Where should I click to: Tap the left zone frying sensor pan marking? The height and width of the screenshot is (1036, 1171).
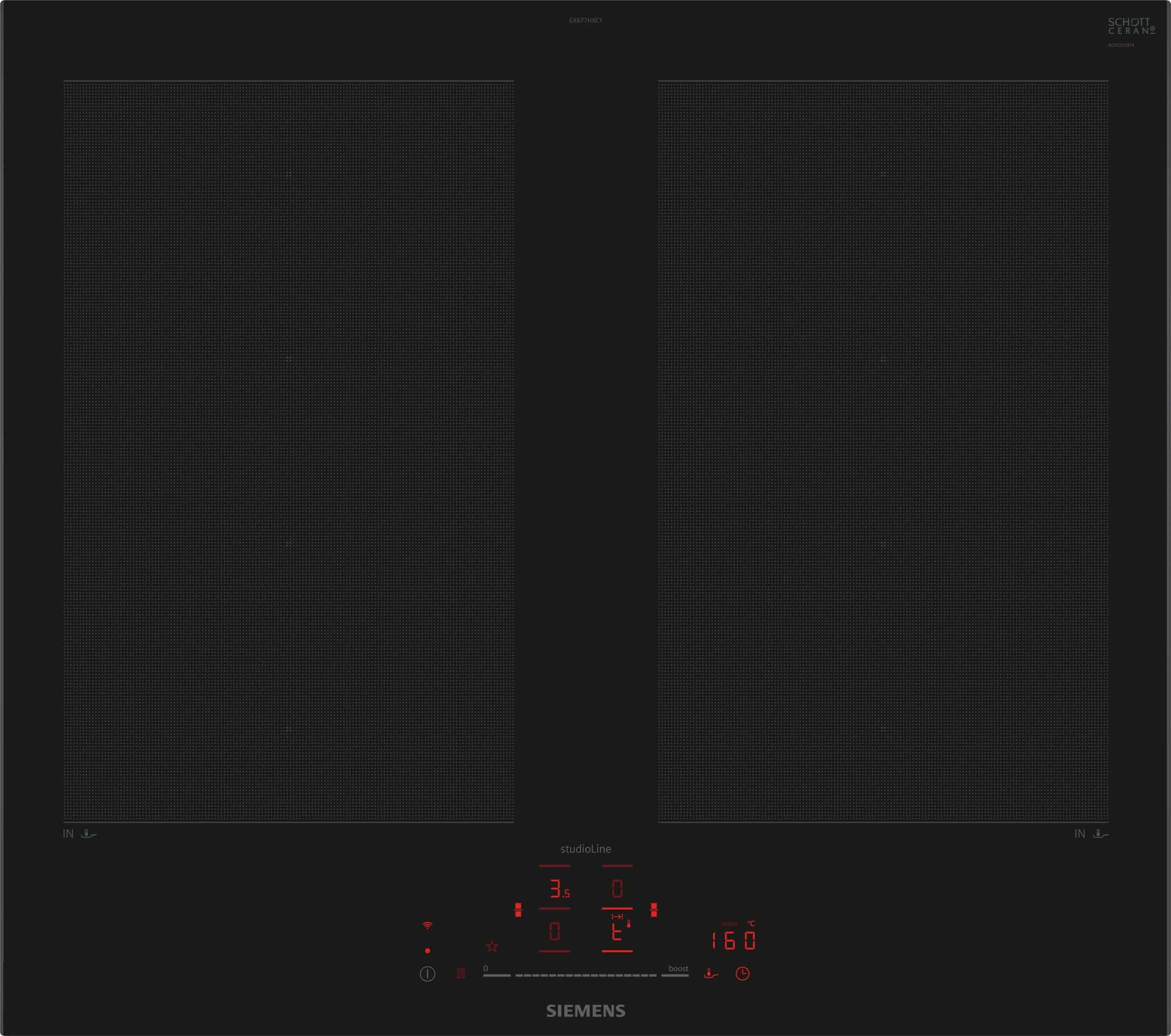89,834
